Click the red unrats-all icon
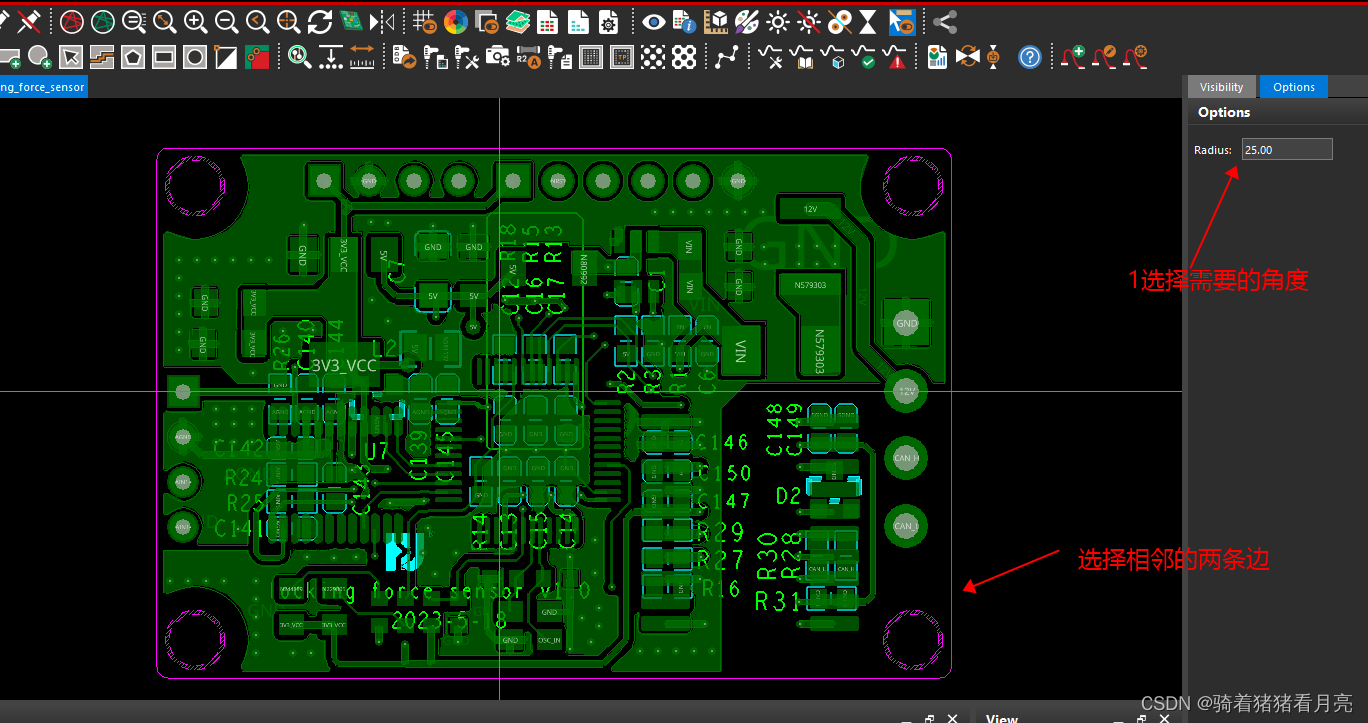 [71, 20]
